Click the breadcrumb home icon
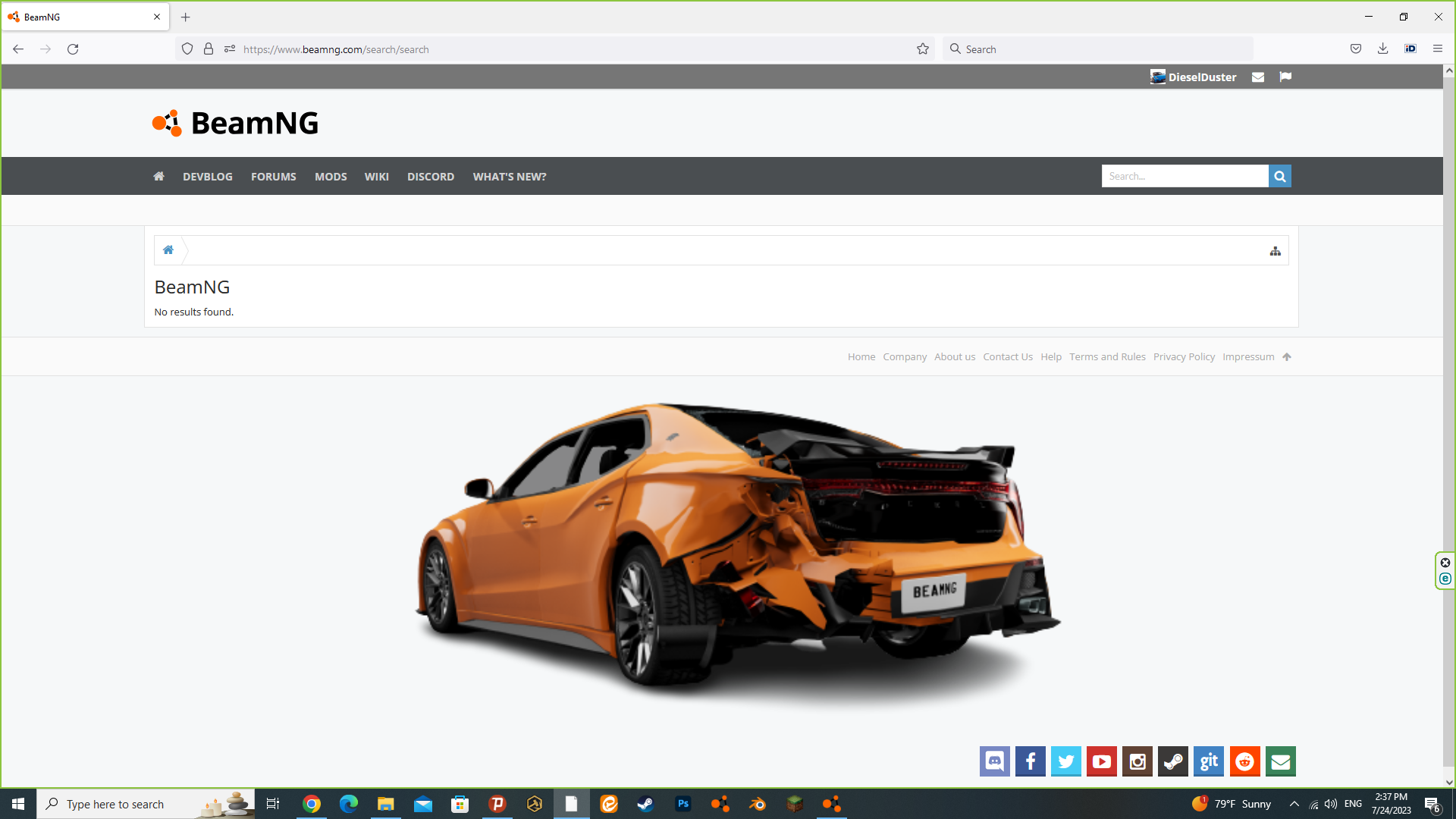 168,249
